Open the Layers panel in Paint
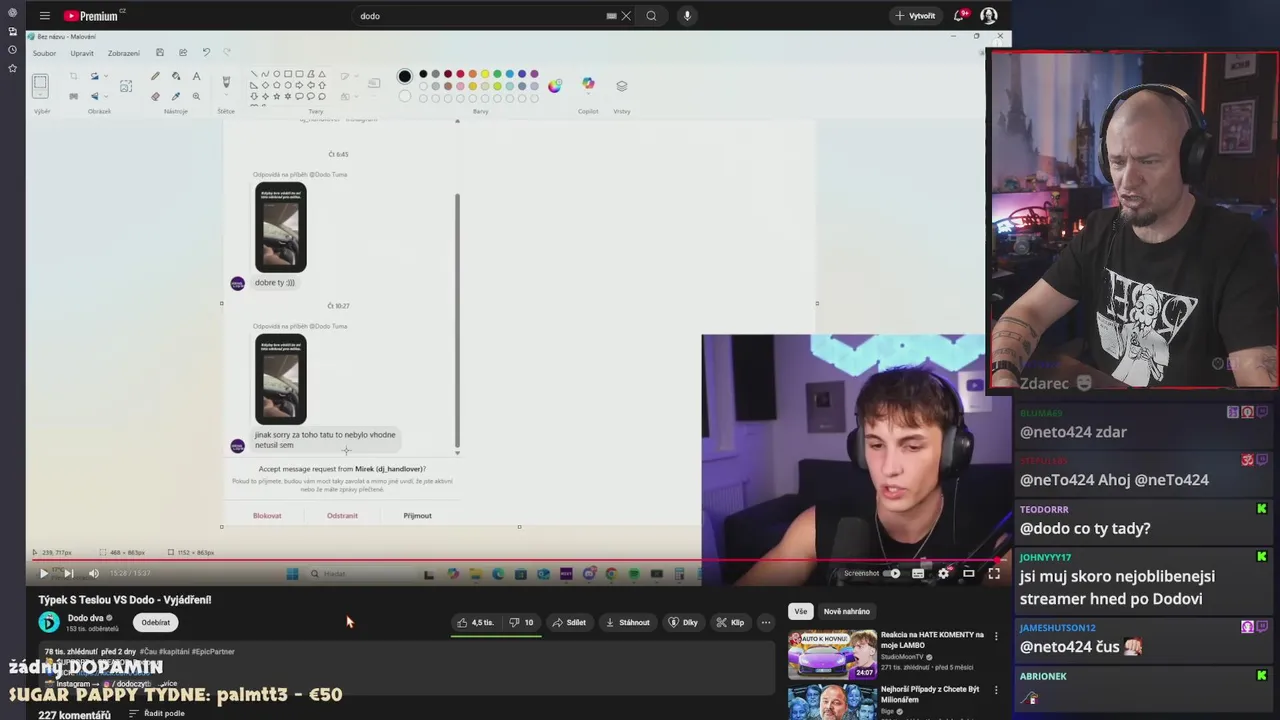The image size is (1280, 720). [x=622, y=86]
